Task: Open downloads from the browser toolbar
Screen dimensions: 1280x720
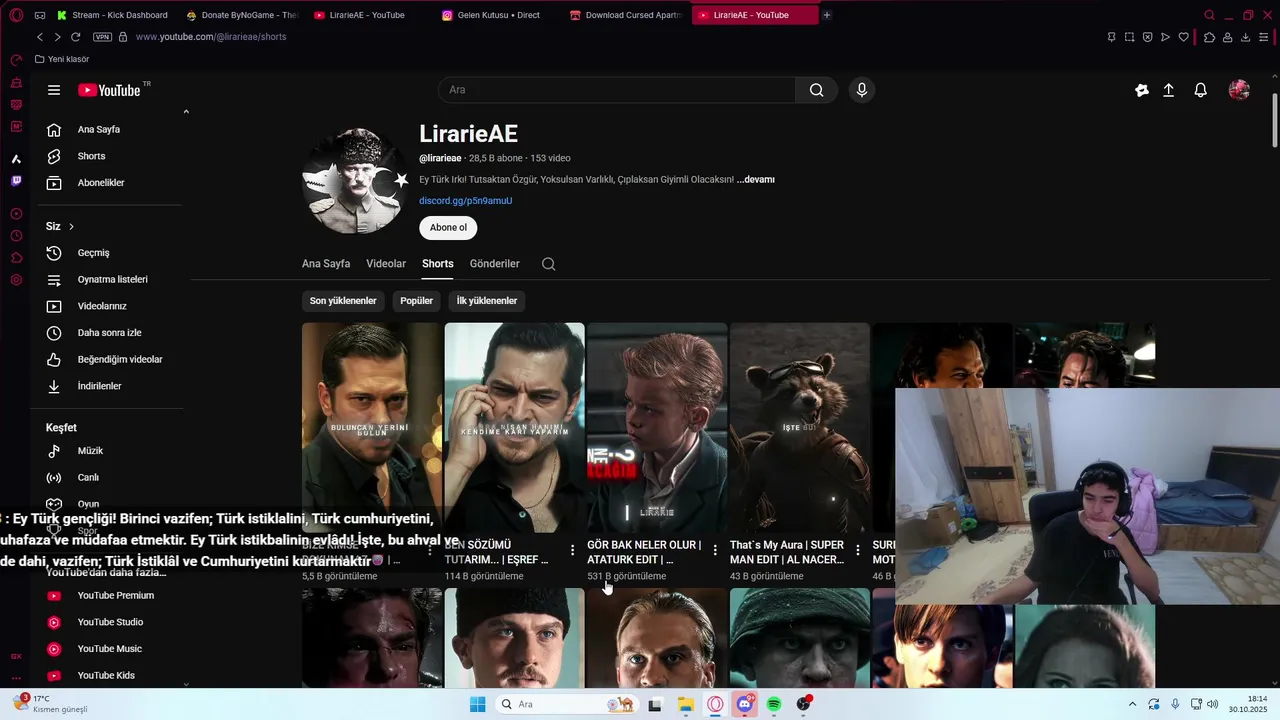Action: click(1245, 37)
